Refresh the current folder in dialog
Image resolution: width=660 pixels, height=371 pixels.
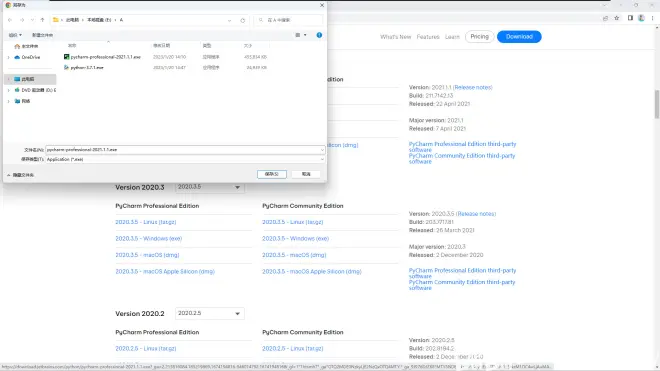242,20
